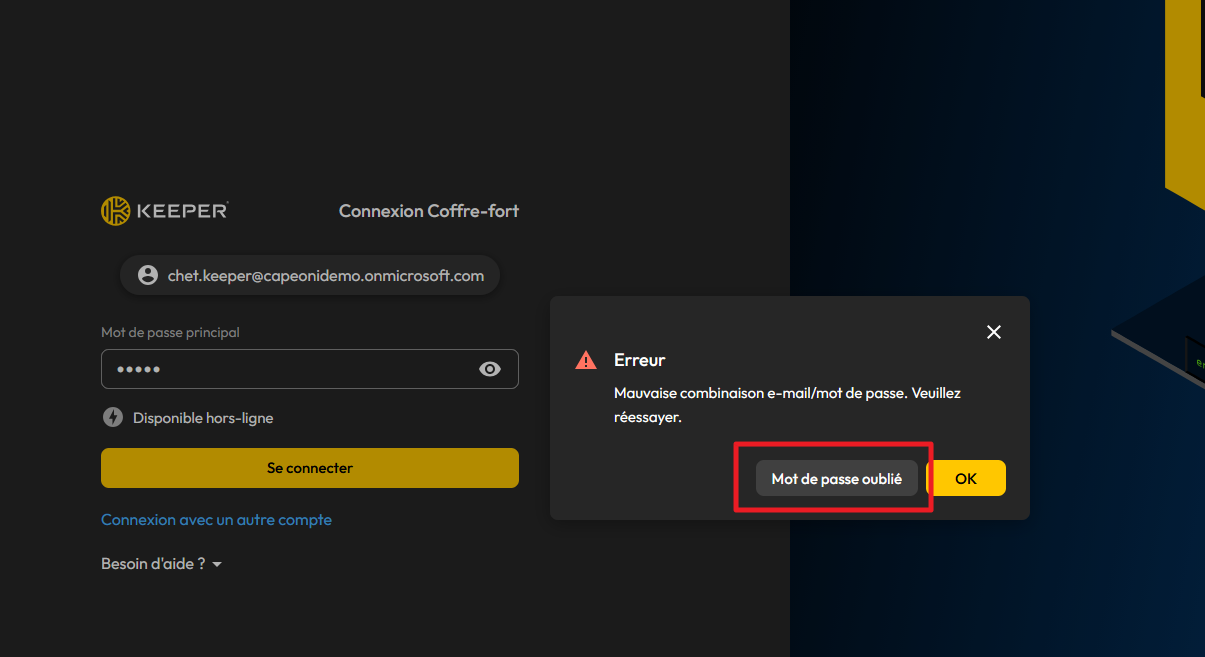Click the Se connecter button
Screen dimensions: 1205x657
[x=310, y=468]
